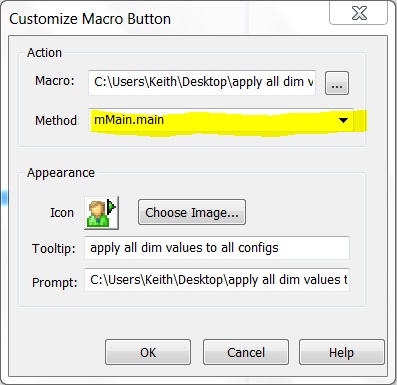Focus the Macro path input field
The image size is (397, 385).
pyautogui.click(x=202, y=82)
